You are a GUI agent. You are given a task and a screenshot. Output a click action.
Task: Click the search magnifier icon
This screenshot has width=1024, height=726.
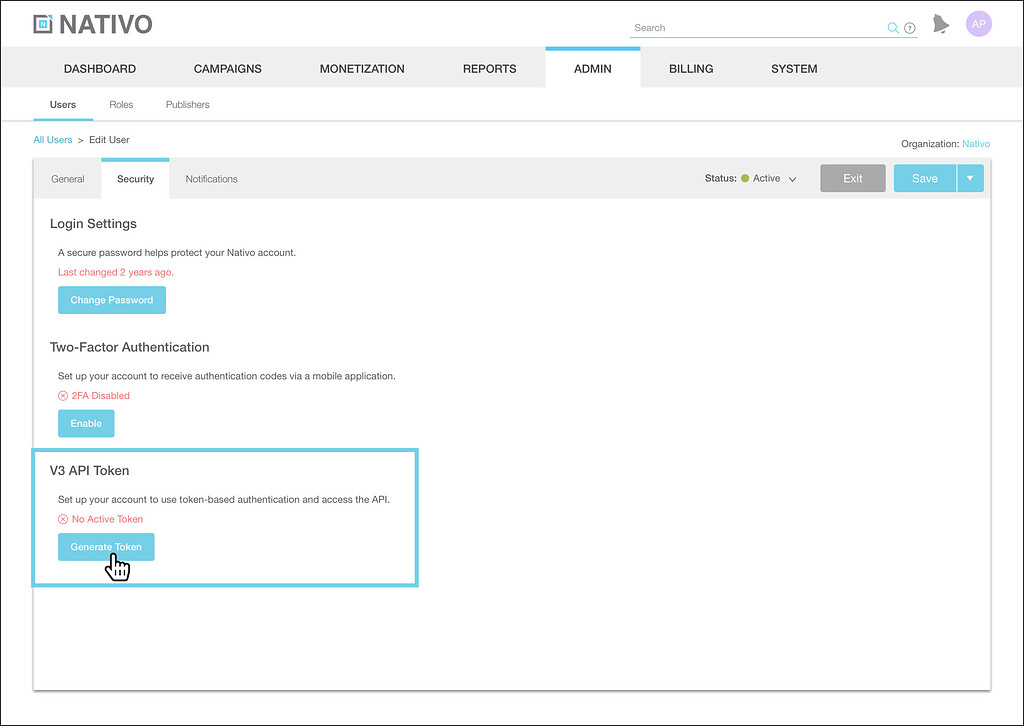(893, 27)
